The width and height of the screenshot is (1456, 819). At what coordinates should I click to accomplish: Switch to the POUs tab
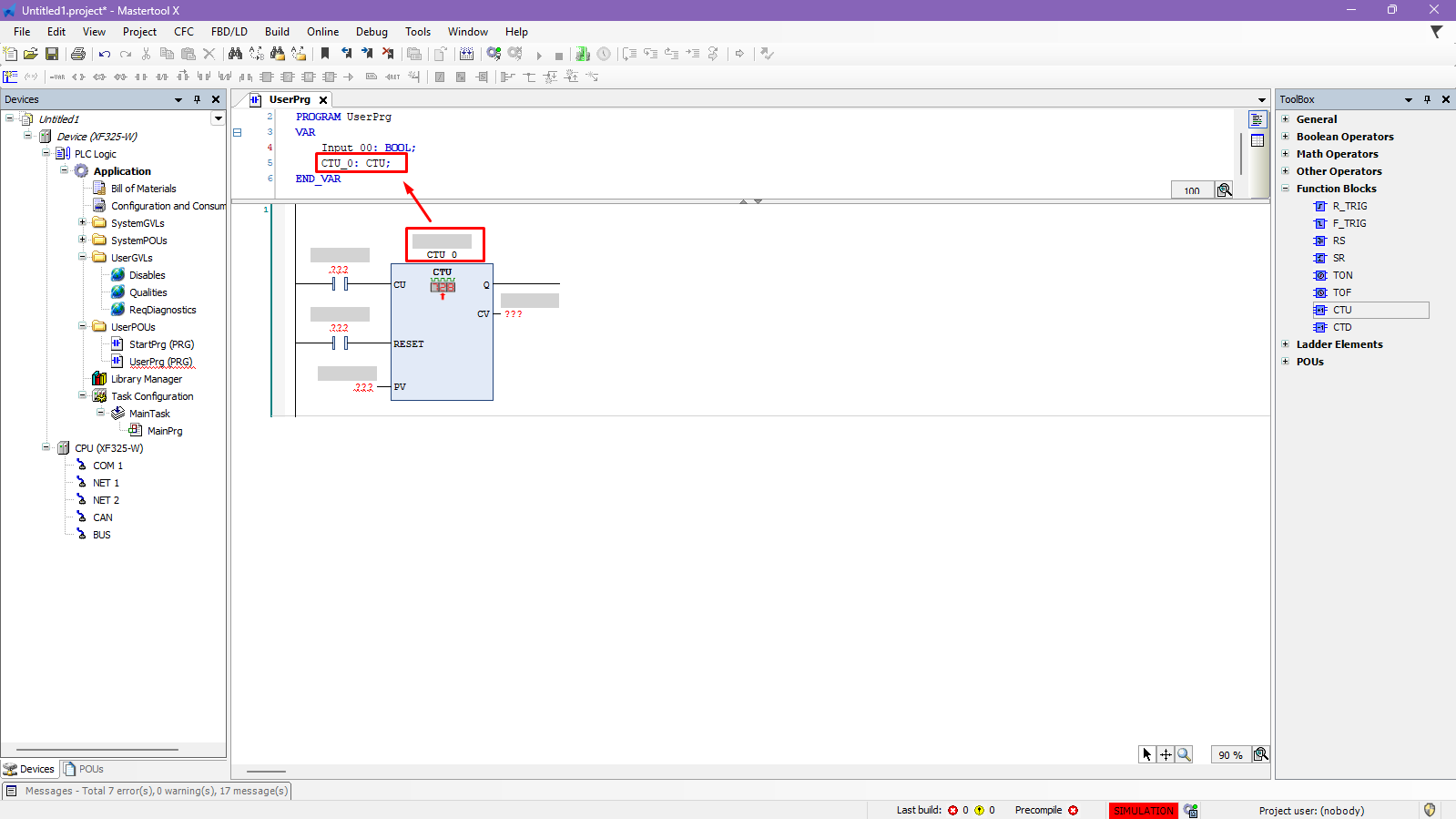tap(84, 769)
